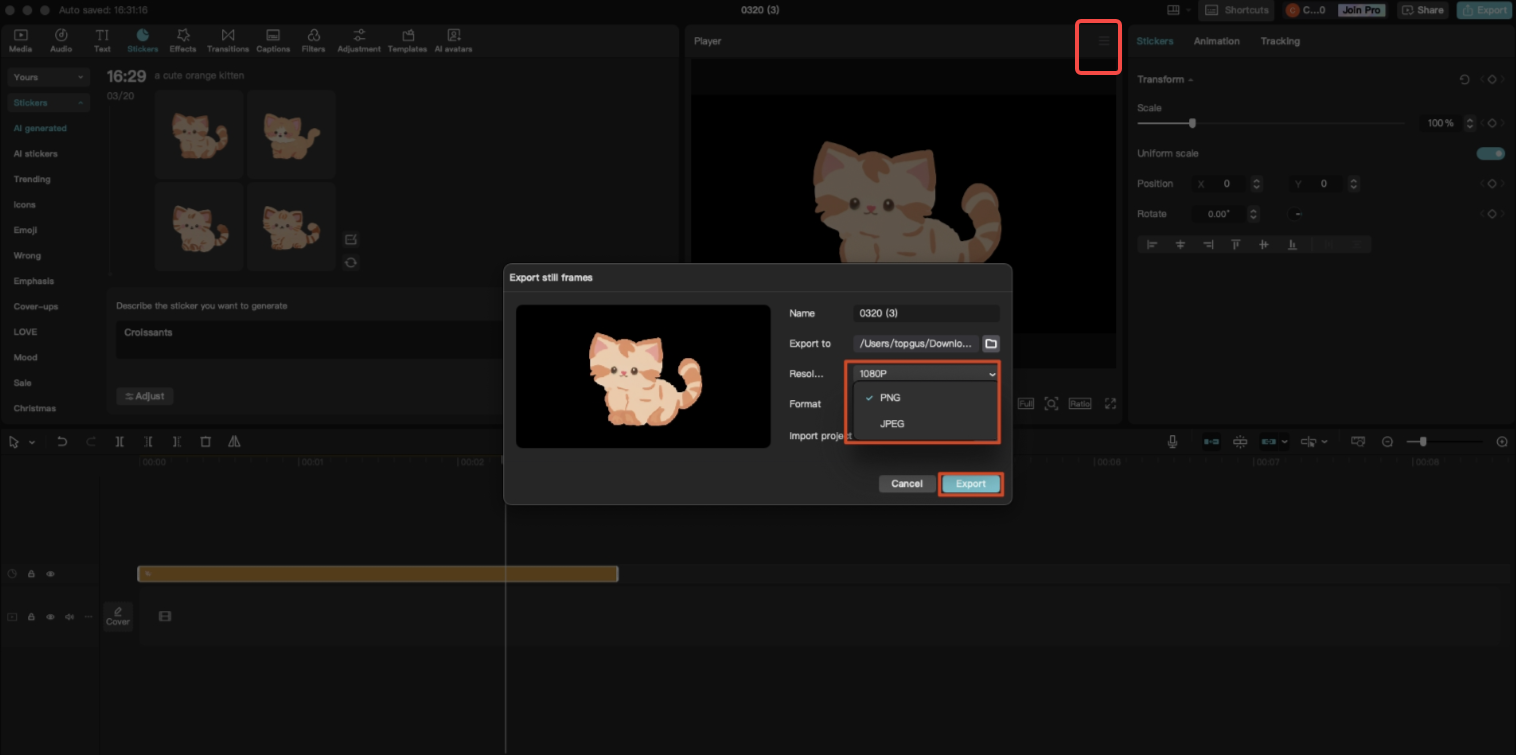1516x755 pixels.
Task: Click the Join Pro button
Action: click(1360, 10)
